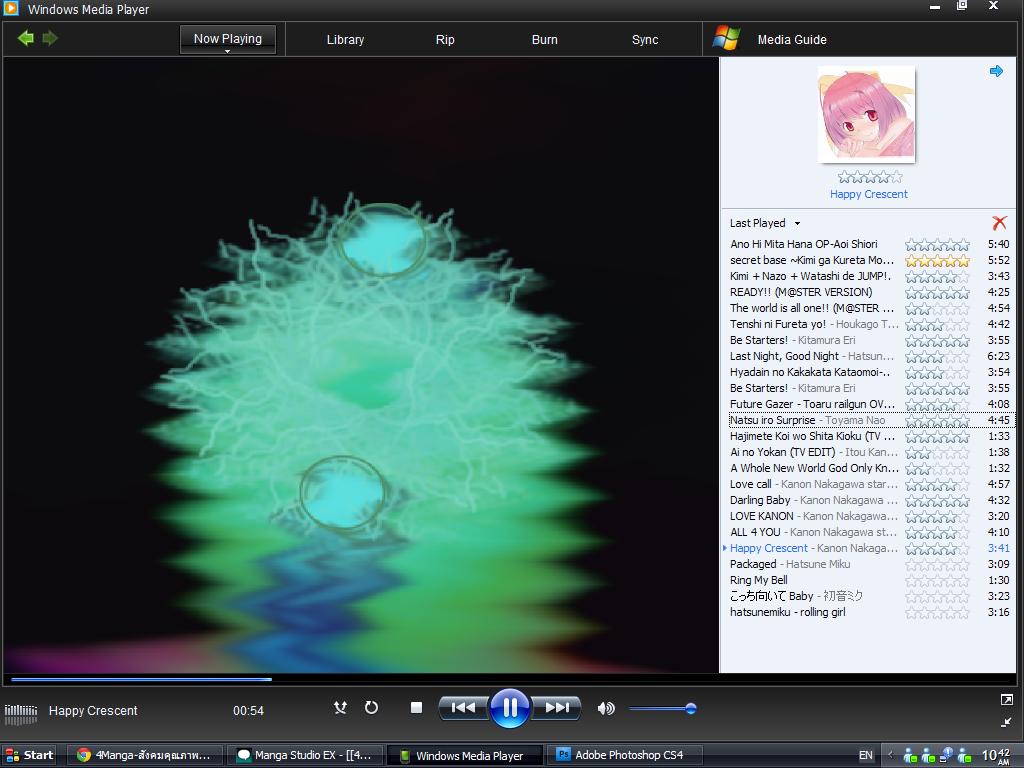Open the Media Guide tab
Viewport: 1024px width, 768px height.
tap(792, 40)
